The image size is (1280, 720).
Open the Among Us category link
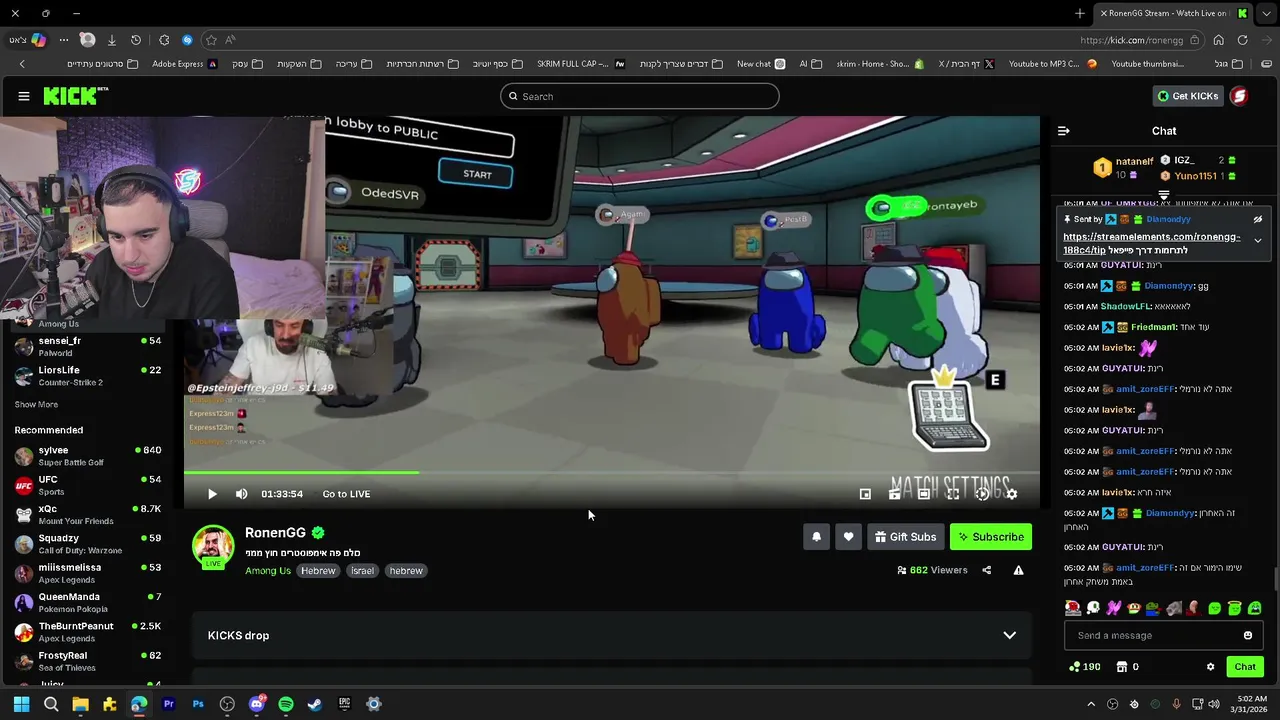pos(268,571)
